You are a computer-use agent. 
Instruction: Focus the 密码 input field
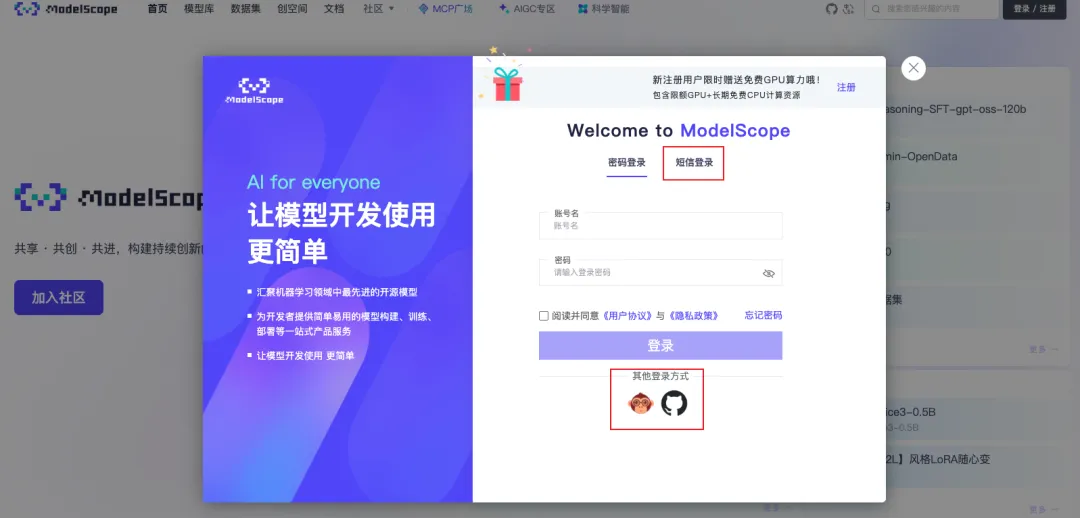tap(661, 272)
